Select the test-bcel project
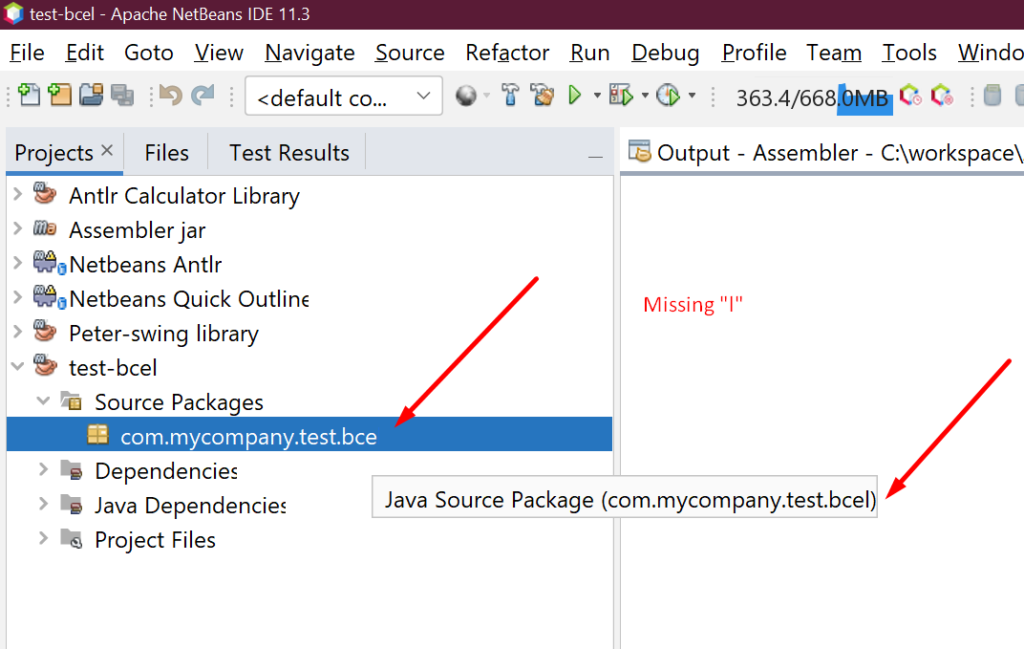Image resolution: width=1024 pixels, height=649 pixels. click(x=113, y=368)
